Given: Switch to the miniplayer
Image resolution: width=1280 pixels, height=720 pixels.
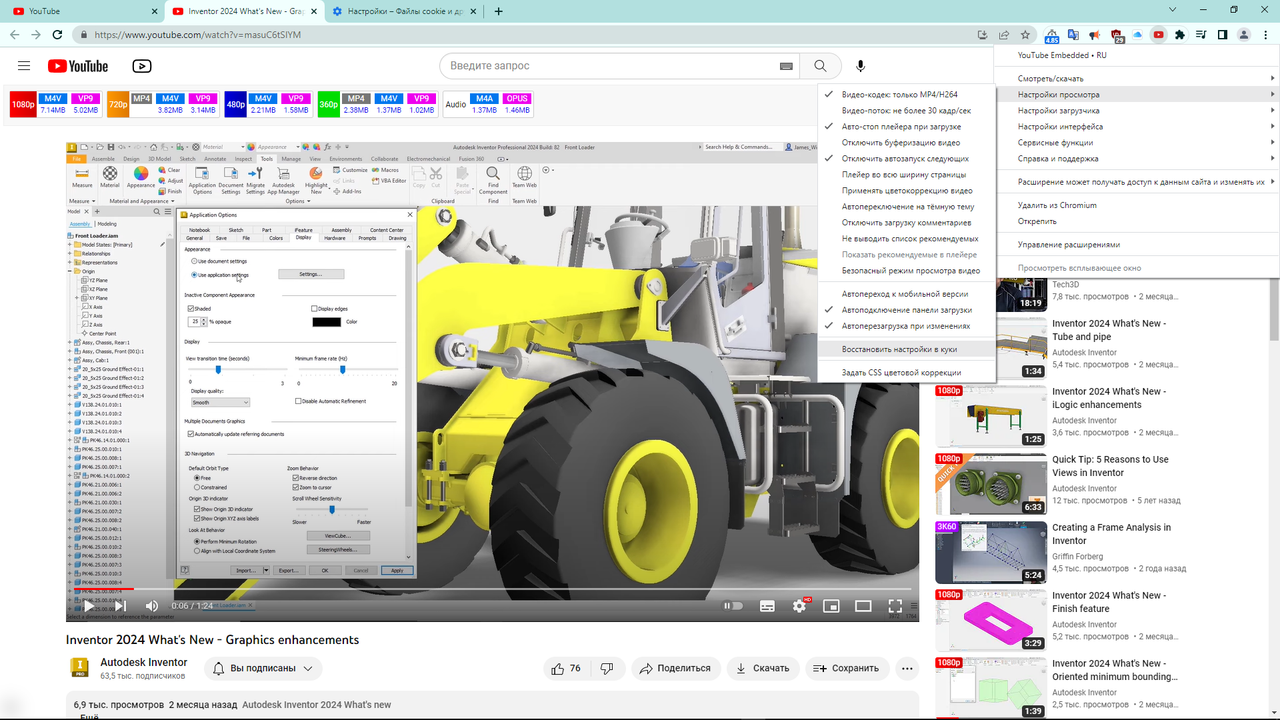Looking at the screenshot, I should [831, 605].
